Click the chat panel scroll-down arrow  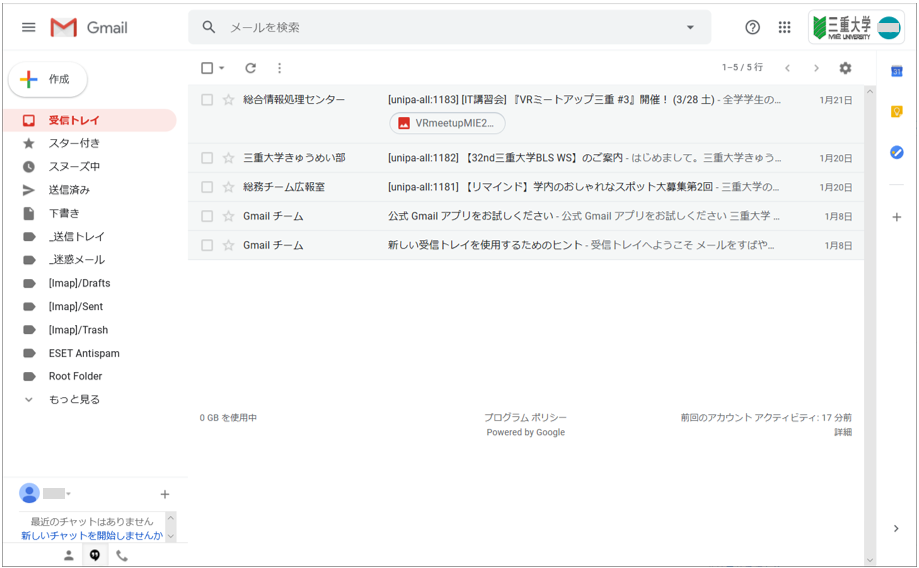point(171,536)
